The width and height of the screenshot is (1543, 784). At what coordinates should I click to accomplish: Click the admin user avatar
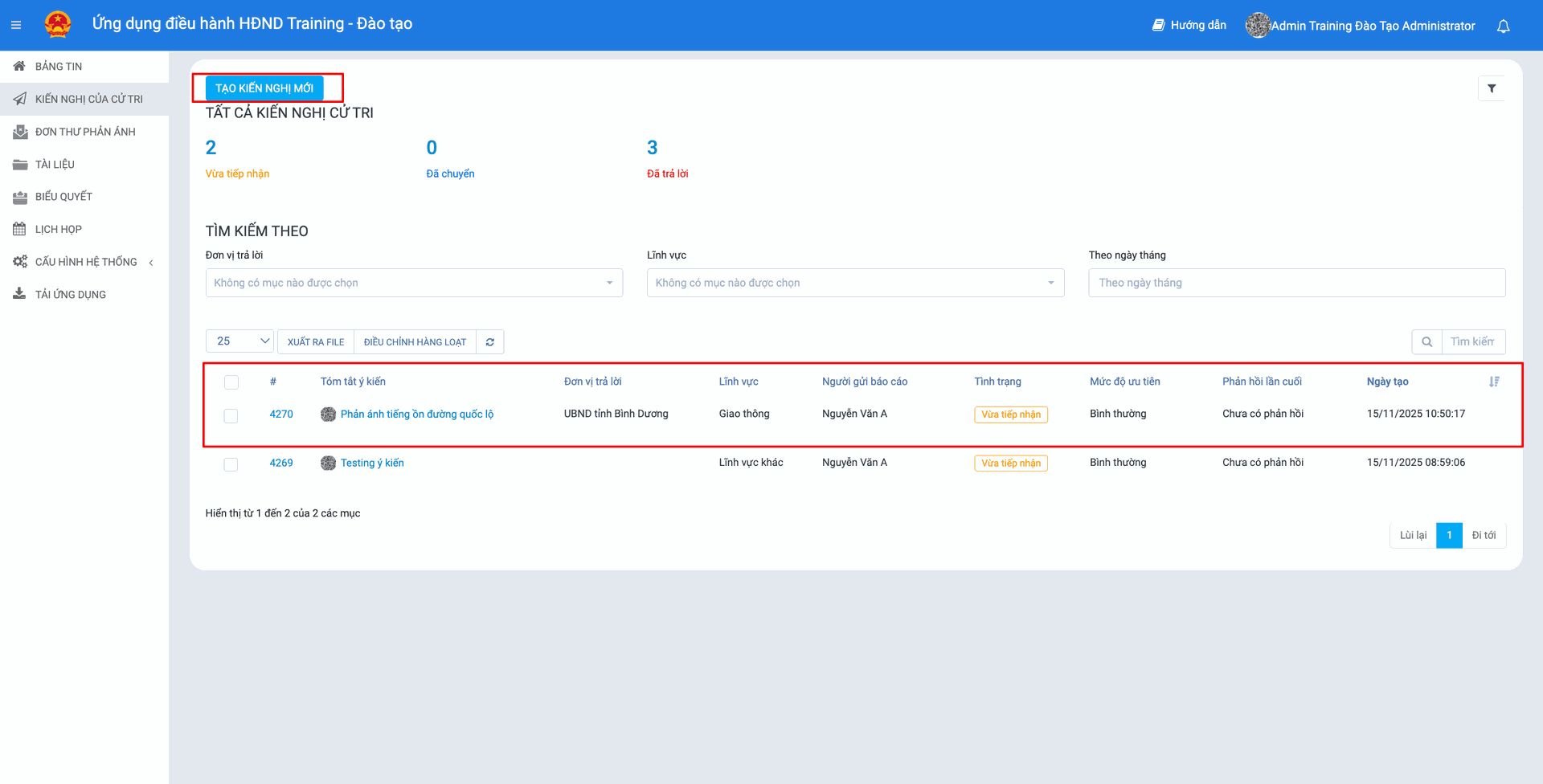tap(1257, 25)
